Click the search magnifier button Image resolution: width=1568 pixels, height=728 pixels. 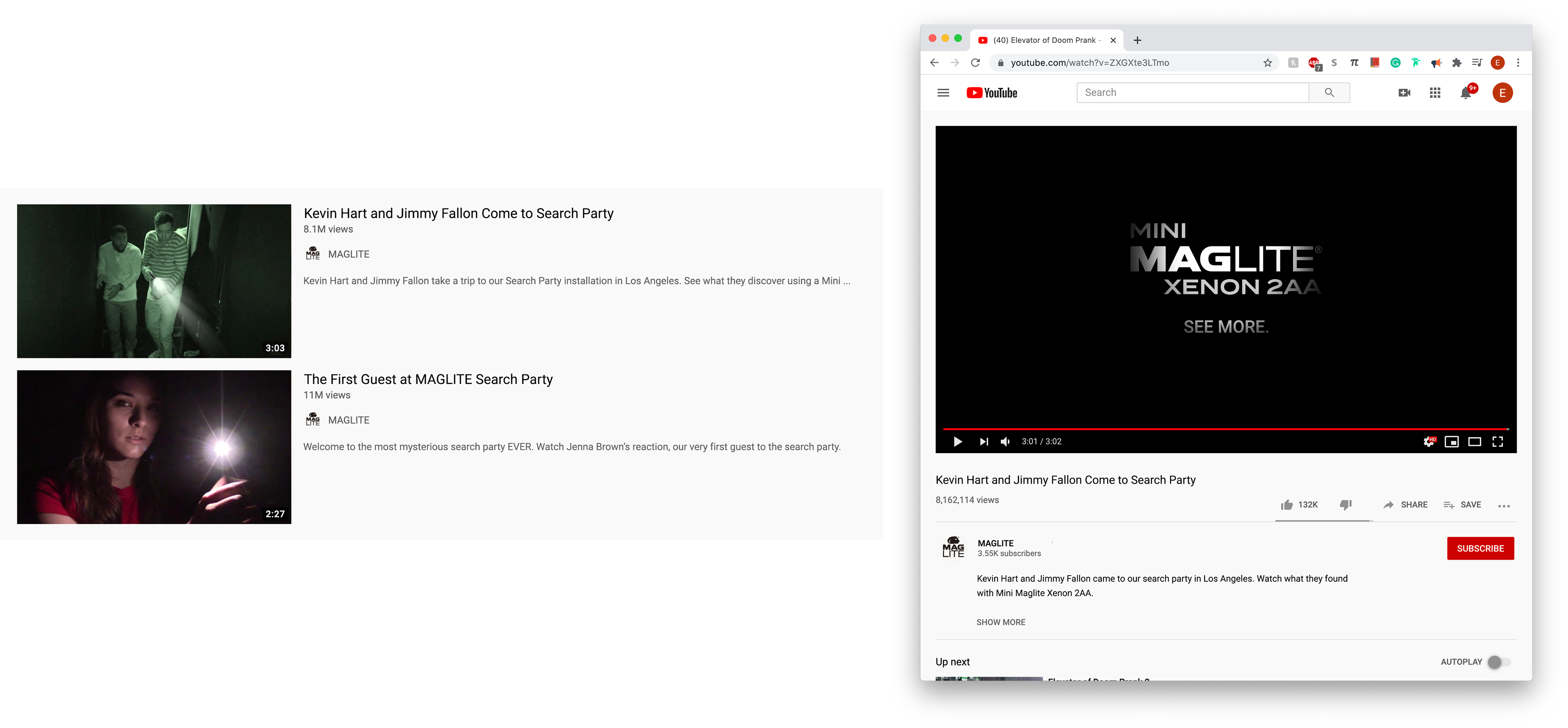point(1330,93)
